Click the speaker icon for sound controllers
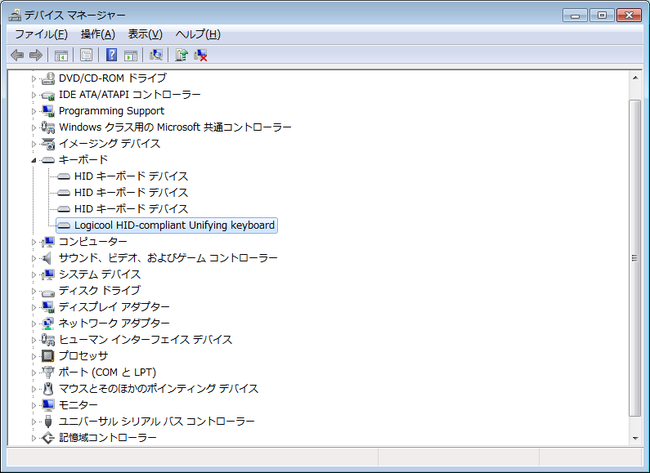Screen dimensions: 650x473 [x=47, y=258]
